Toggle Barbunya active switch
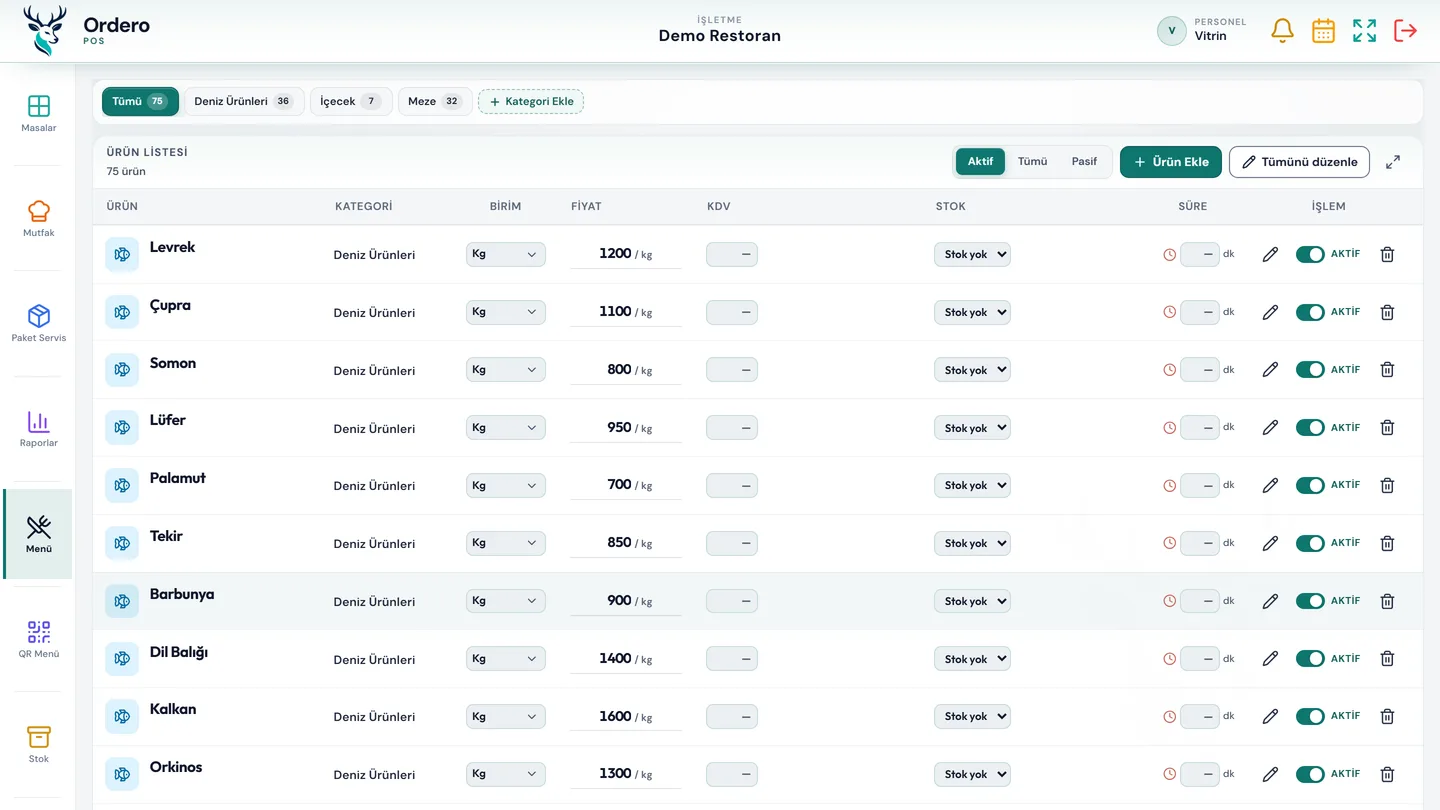 tap(1310, 601)
